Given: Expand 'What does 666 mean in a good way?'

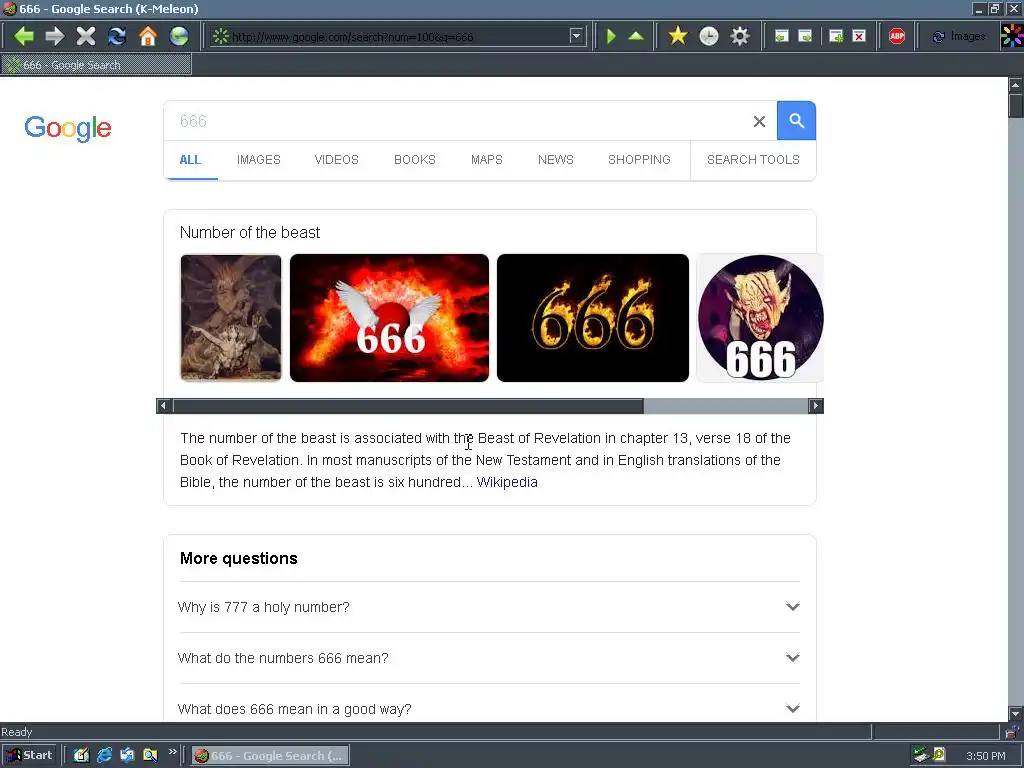Looking at the screenshot, I should pyautogui.click(x=489, y=709).
